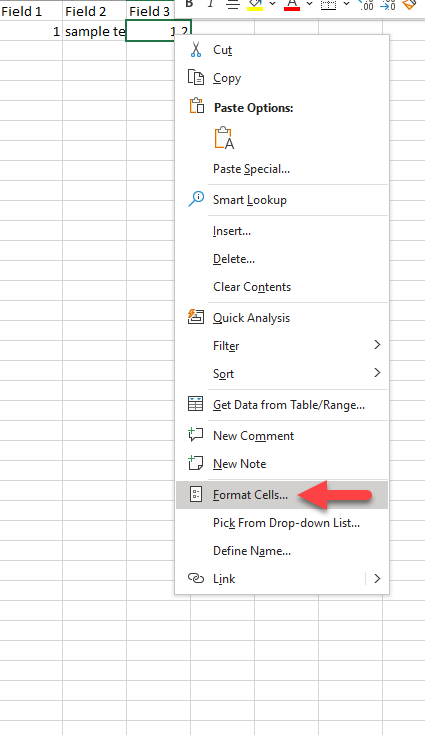425x735 pixels.
Task: Click the Cut scissors icon
Action: (x=196, y=49)
